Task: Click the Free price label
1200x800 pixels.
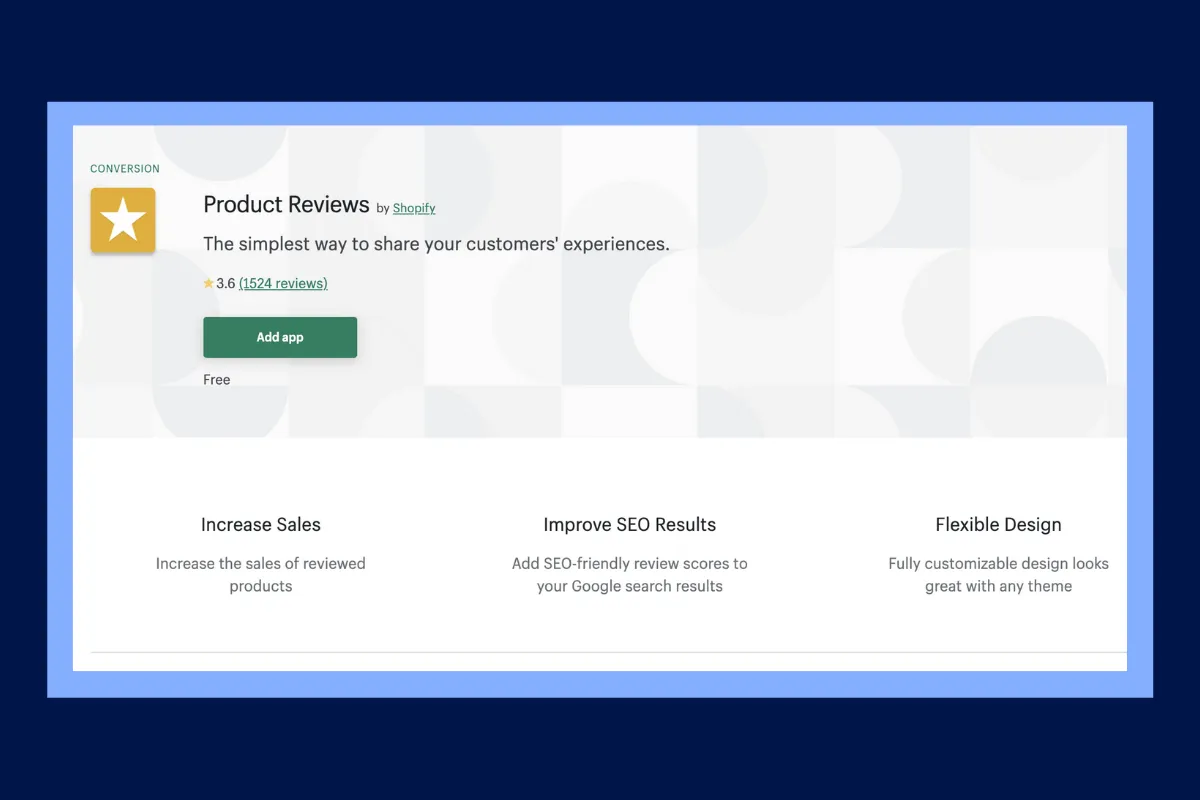Action: 217,380
